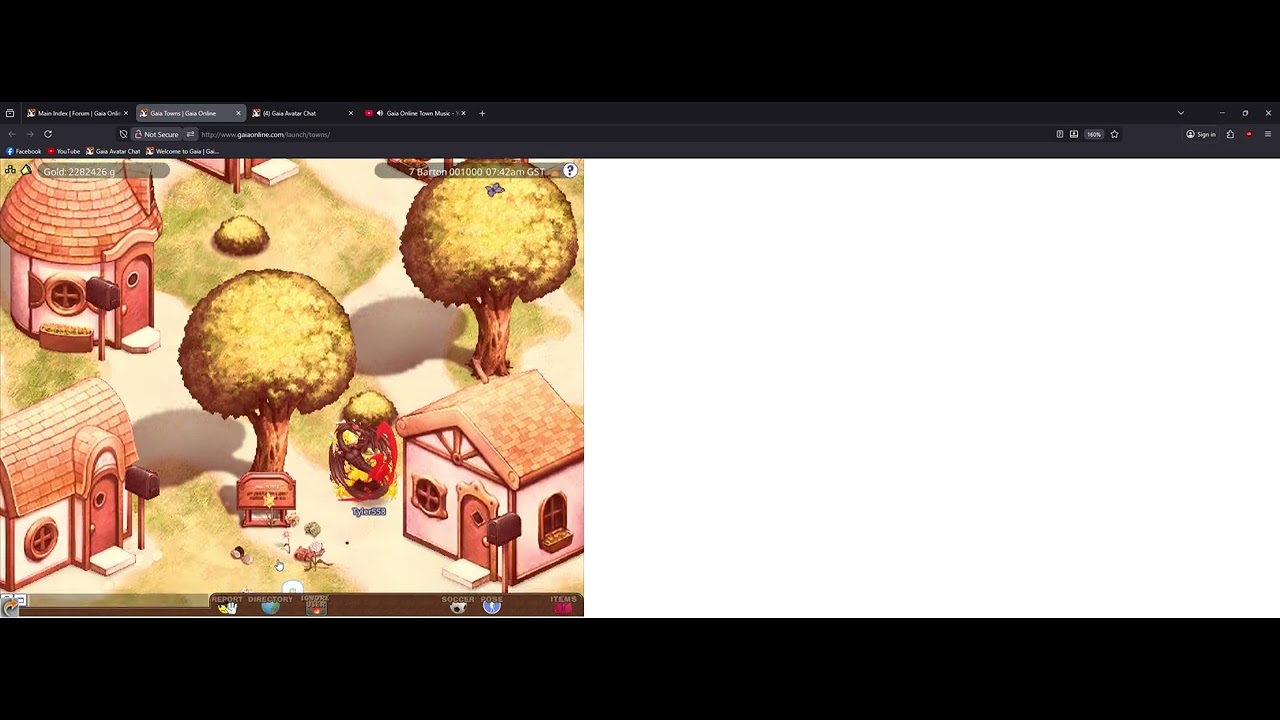Click the green tent icon beside Gold

tap(26, 171)
